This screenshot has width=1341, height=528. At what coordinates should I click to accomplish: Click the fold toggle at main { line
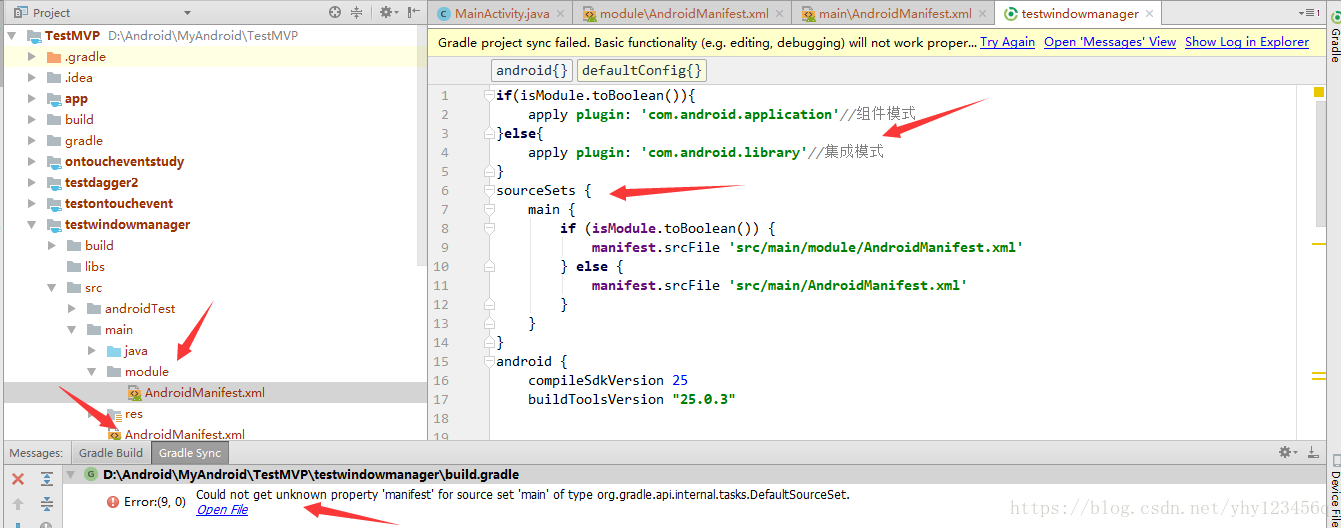490,209
